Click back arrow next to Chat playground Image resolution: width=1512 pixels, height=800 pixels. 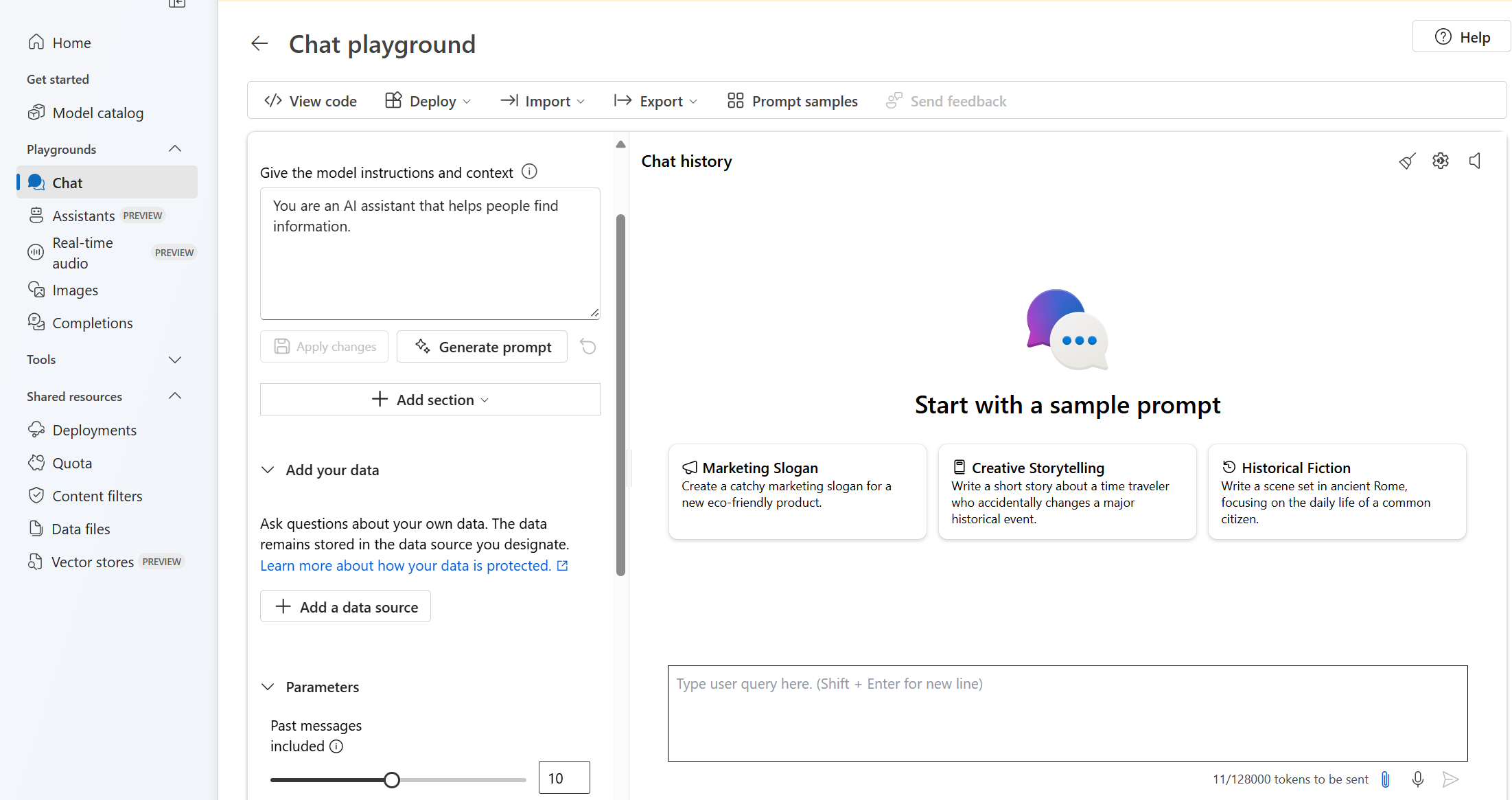259,44
